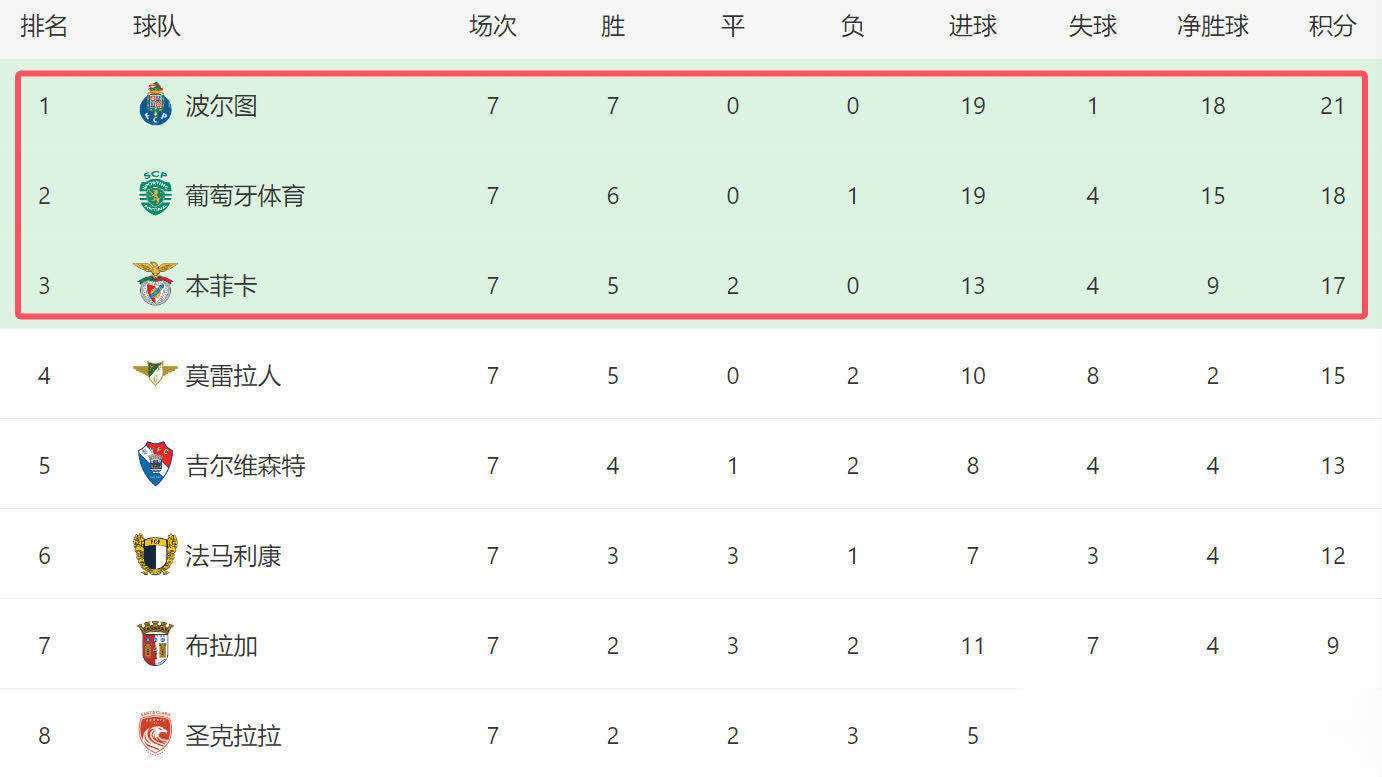The height and width of the screenshot is (777, 1382).
Task: Click the Moreirense crest icon
Action: coord(155,374)
